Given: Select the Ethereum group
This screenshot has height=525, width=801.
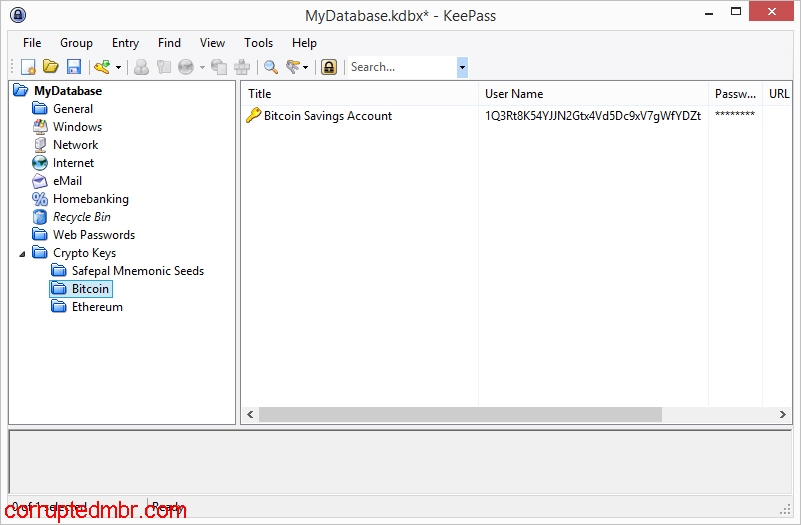Looking at the screenshot, I should [97, 307].
